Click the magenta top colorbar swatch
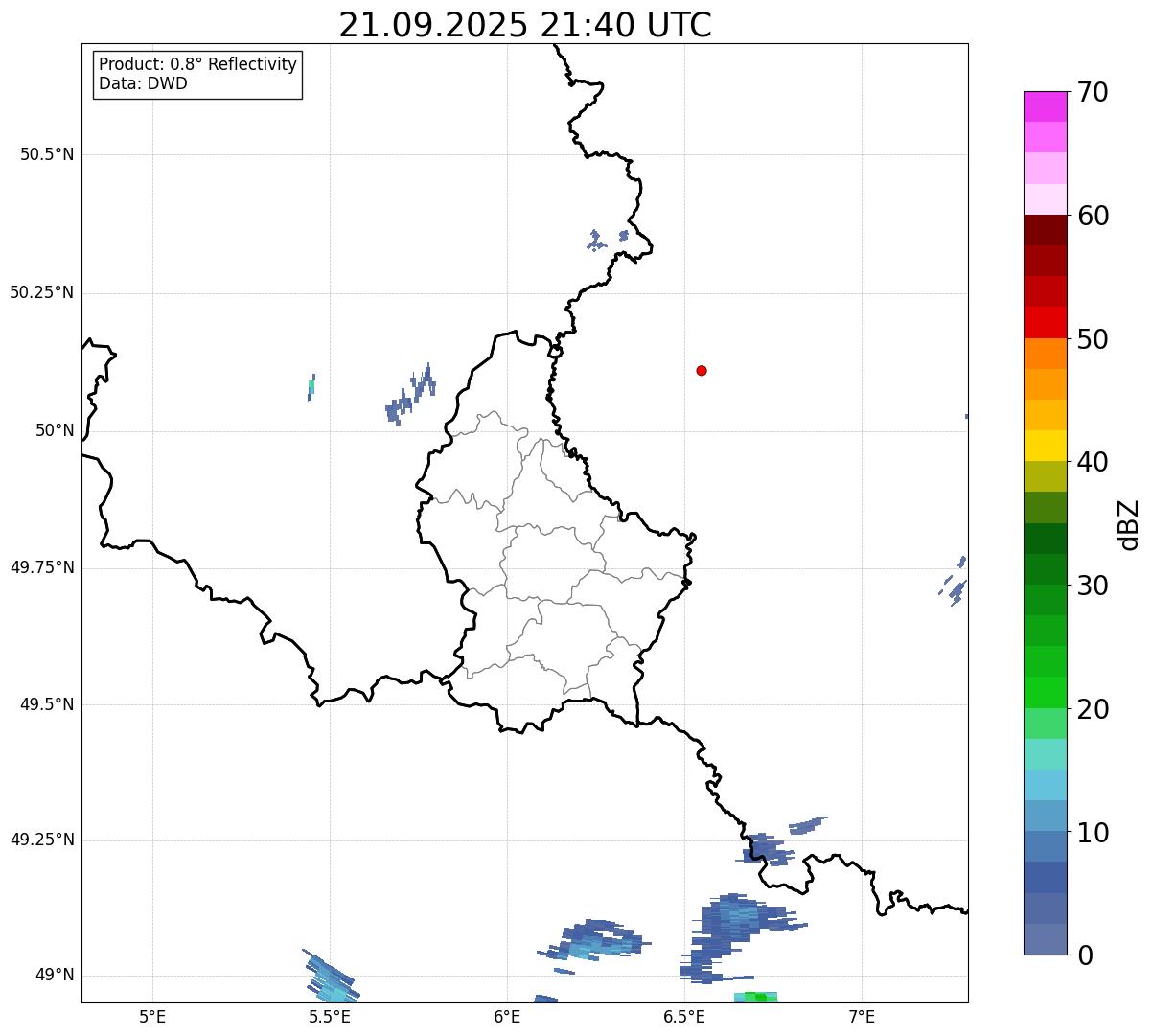 1045,106
